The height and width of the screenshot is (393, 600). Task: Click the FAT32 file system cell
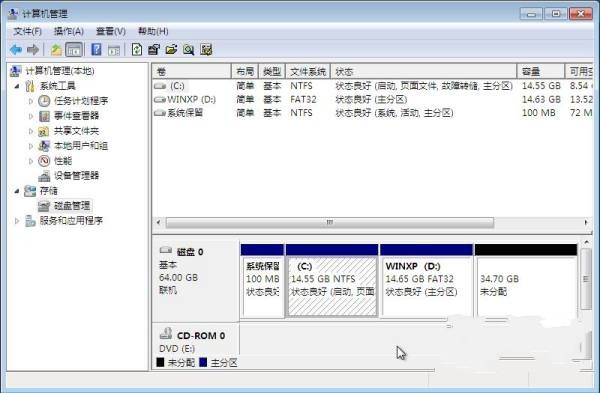click(x=303, y=99)
